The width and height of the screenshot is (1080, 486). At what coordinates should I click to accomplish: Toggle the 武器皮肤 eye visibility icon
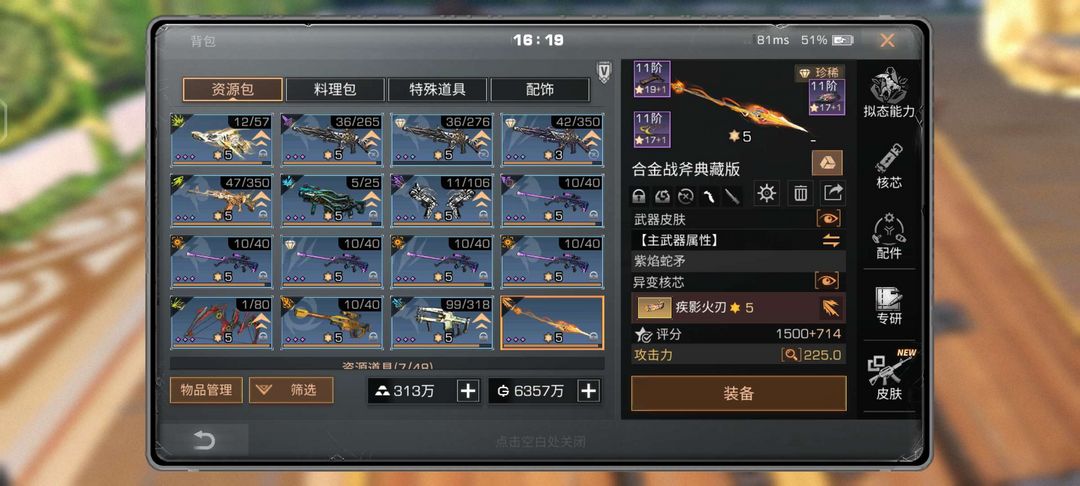coord(829,219)
